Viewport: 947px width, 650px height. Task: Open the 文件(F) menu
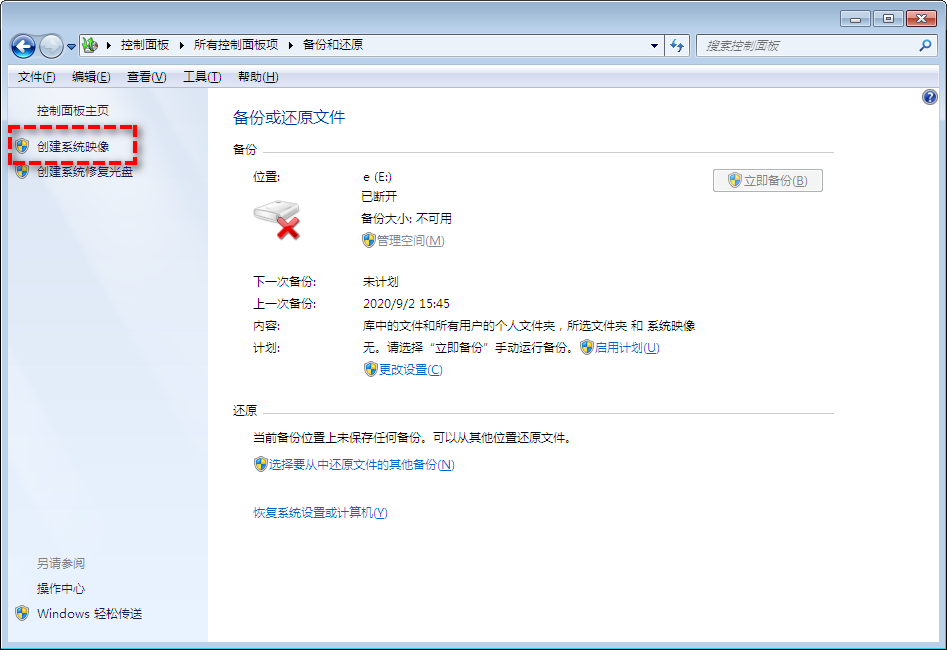[37, 77]
